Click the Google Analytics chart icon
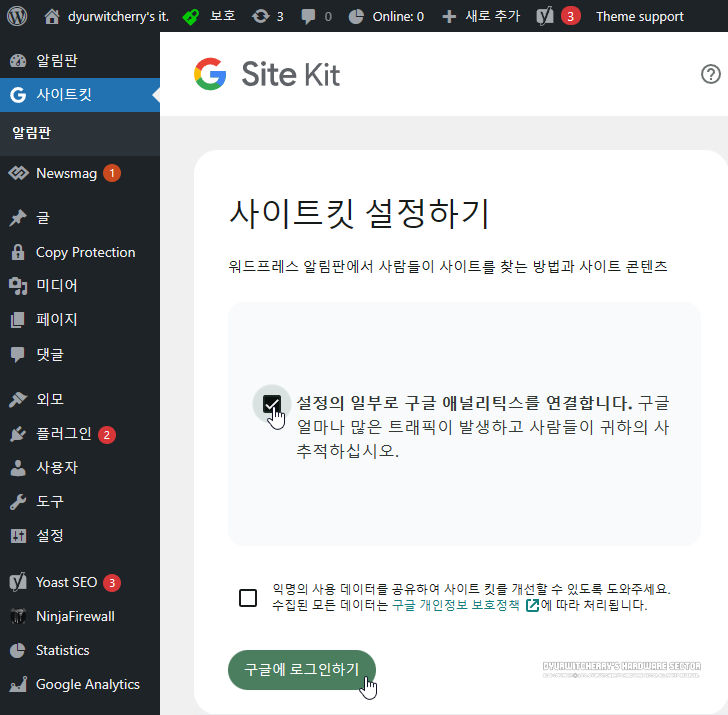Viewport: 728px width, 715px height. 18,684
